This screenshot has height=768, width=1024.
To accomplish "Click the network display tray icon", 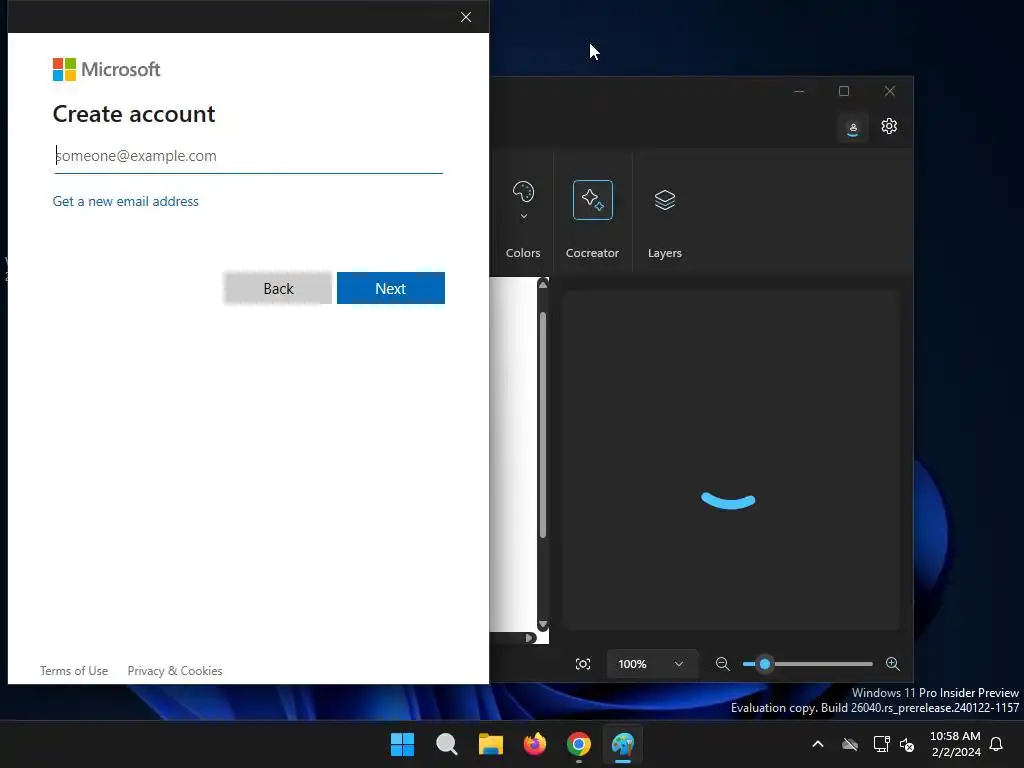I will click(x=881, y=744).
